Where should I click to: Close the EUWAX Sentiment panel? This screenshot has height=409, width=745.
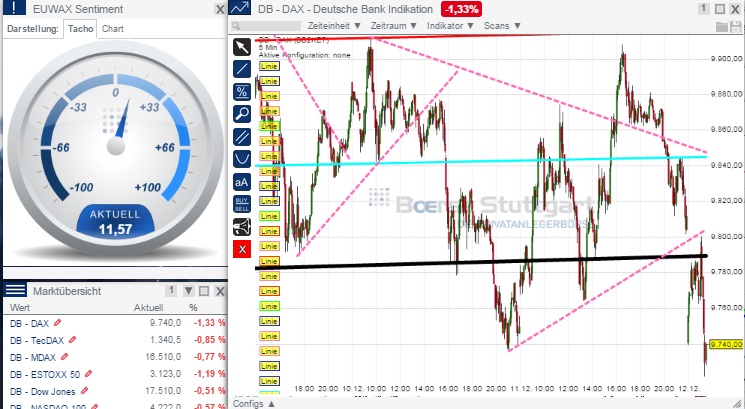(x=220, y=9)
